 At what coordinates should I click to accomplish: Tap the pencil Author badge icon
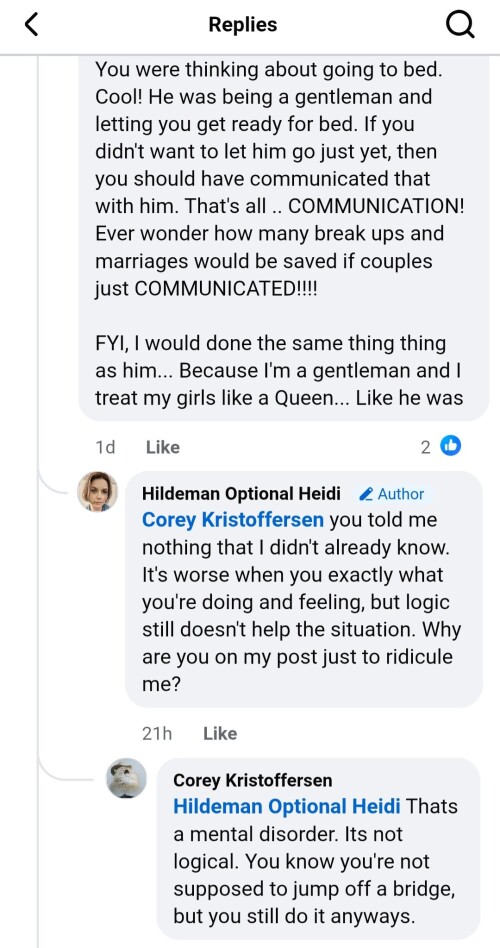click(x=366, y=494)
